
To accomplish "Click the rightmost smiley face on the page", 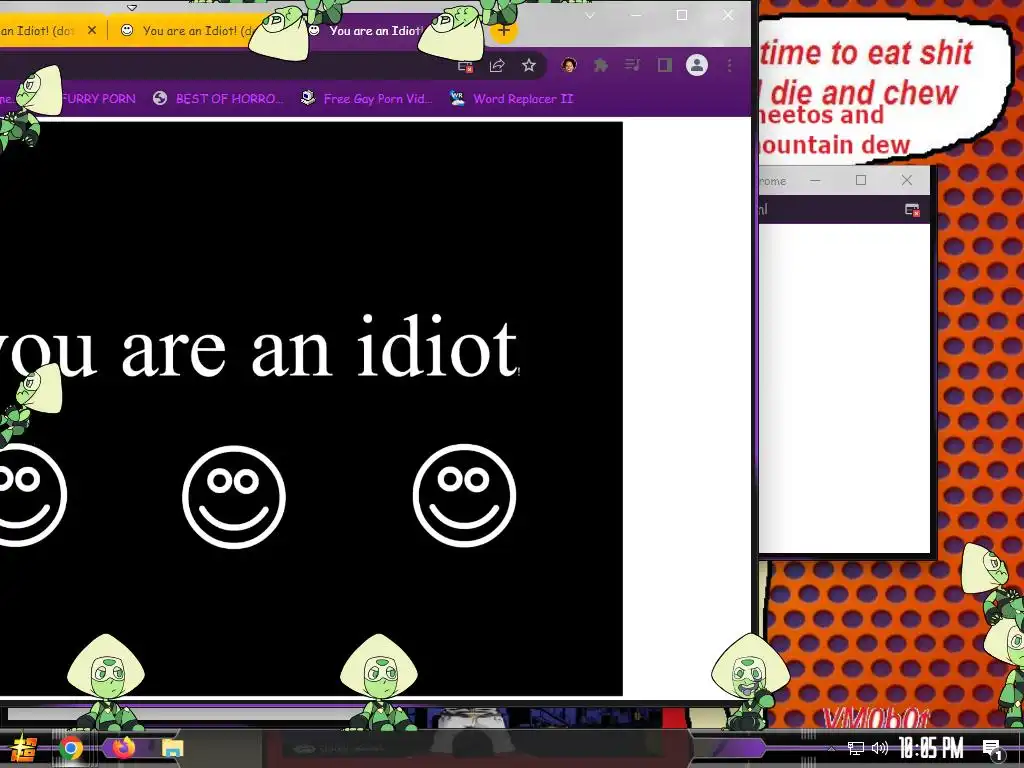I will pos(464,495).
